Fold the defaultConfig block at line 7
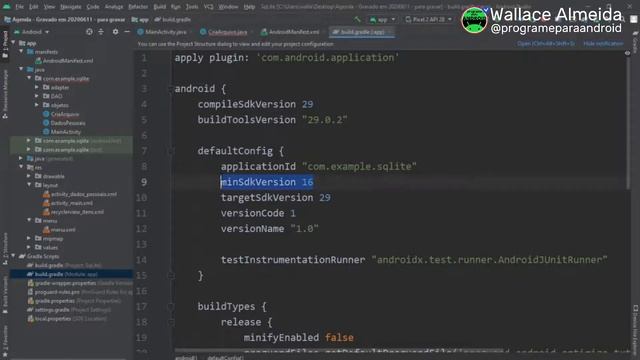The width and height of the screenshot is (640, 360). [x=171, y=151]
